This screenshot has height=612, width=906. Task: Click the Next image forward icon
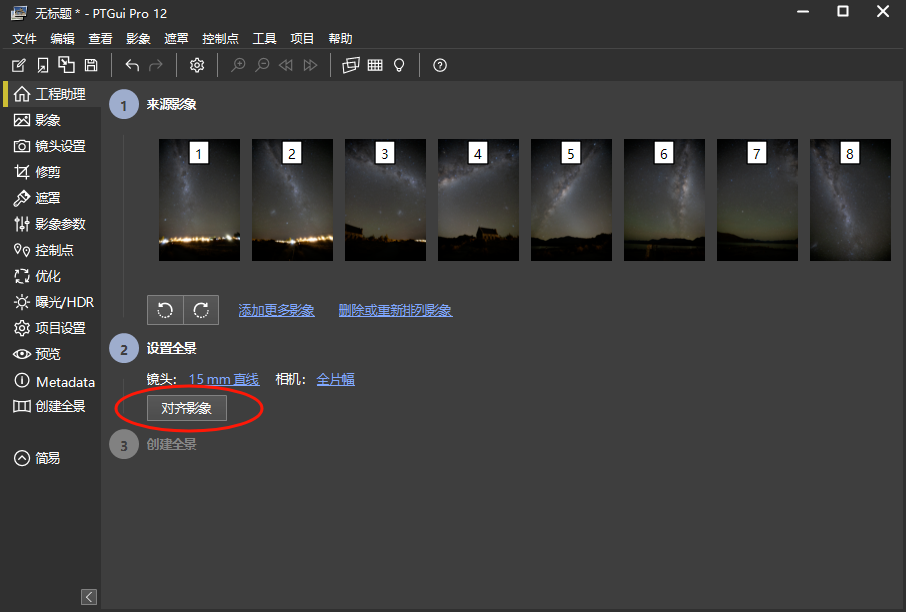(310, 65)
